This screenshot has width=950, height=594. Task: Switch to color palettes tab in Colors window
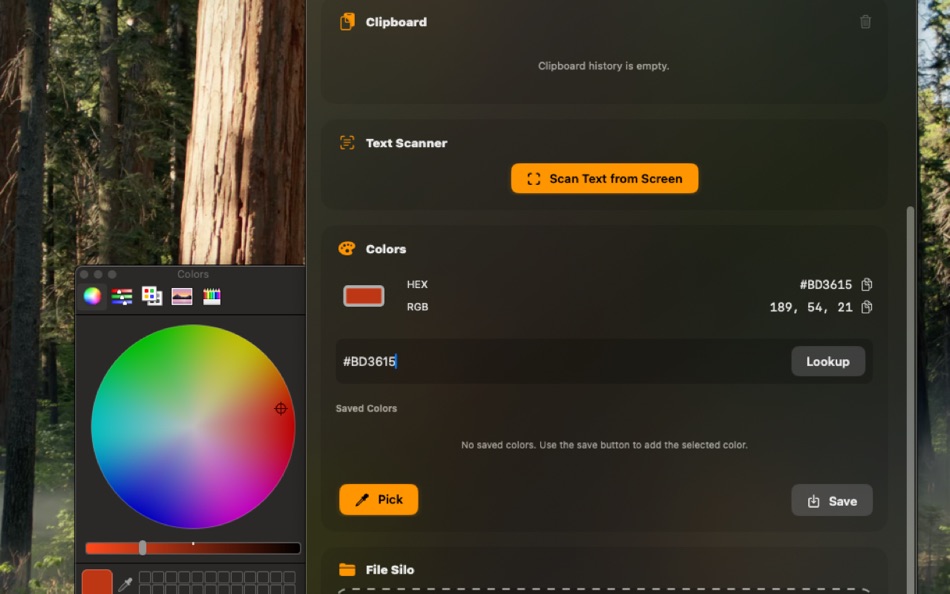(x=151, y=296)
